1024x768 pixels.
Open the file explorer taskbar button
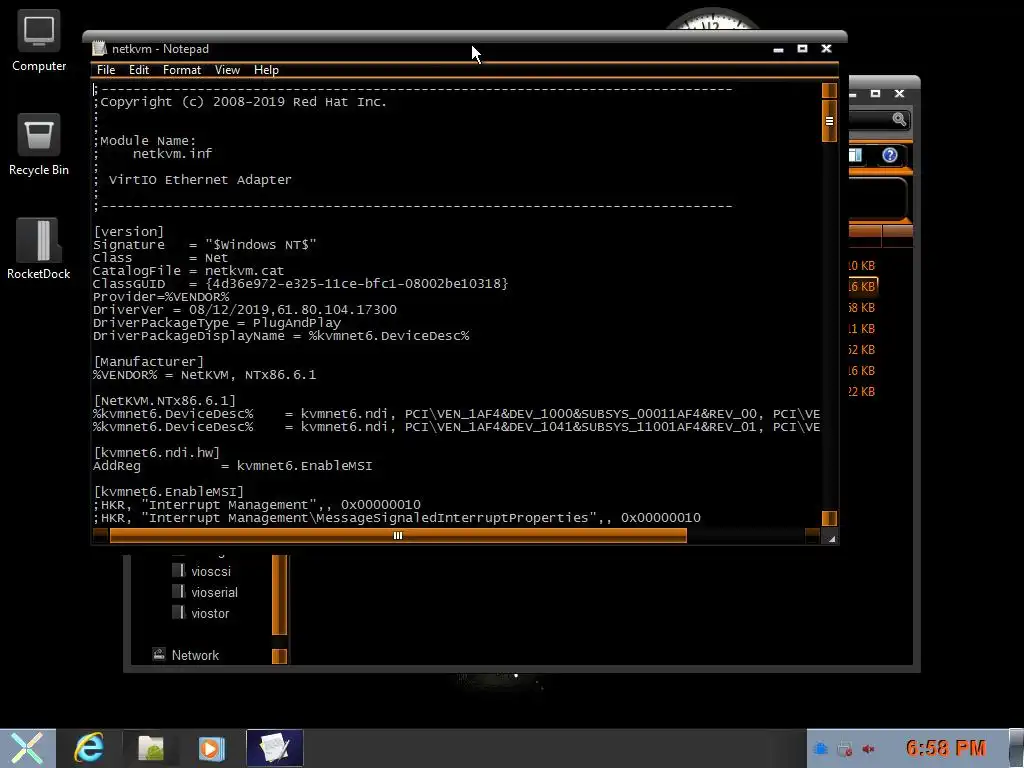[150, 748]
